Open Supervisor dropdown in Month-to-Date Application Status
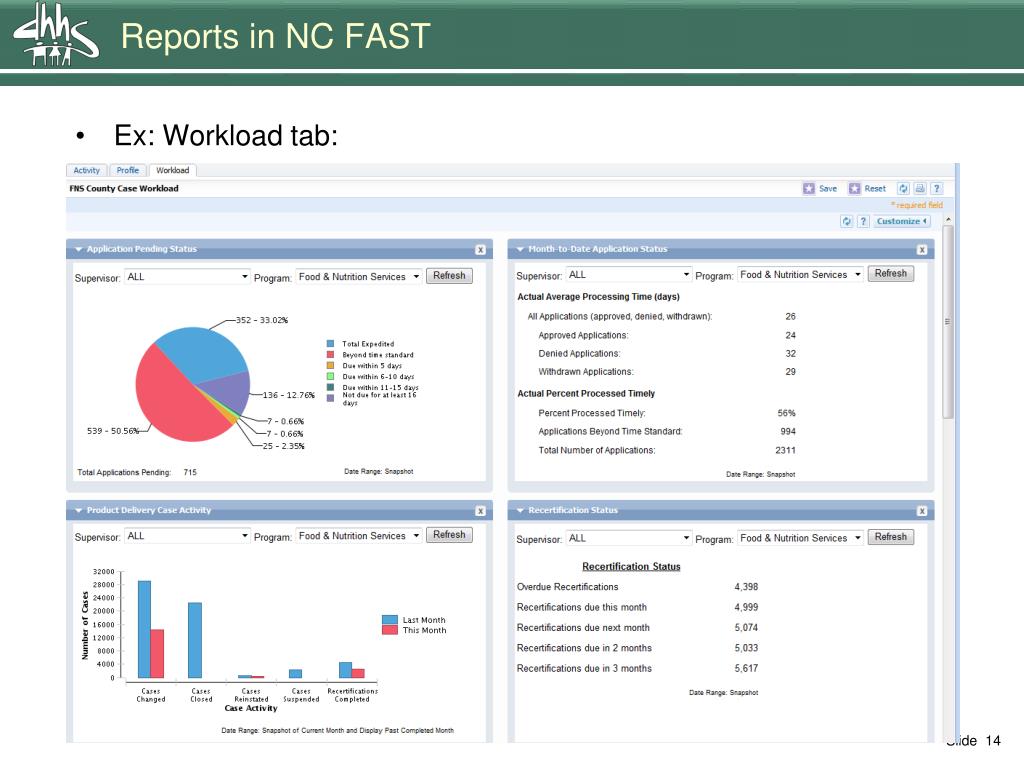1024x768 pixels. 629,275
